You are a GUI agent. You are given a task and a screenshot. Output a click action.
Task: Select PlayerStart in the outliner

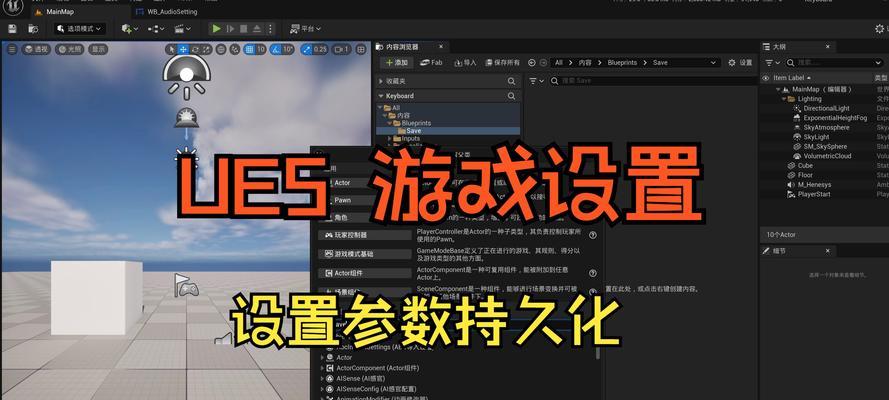point(814,194)
